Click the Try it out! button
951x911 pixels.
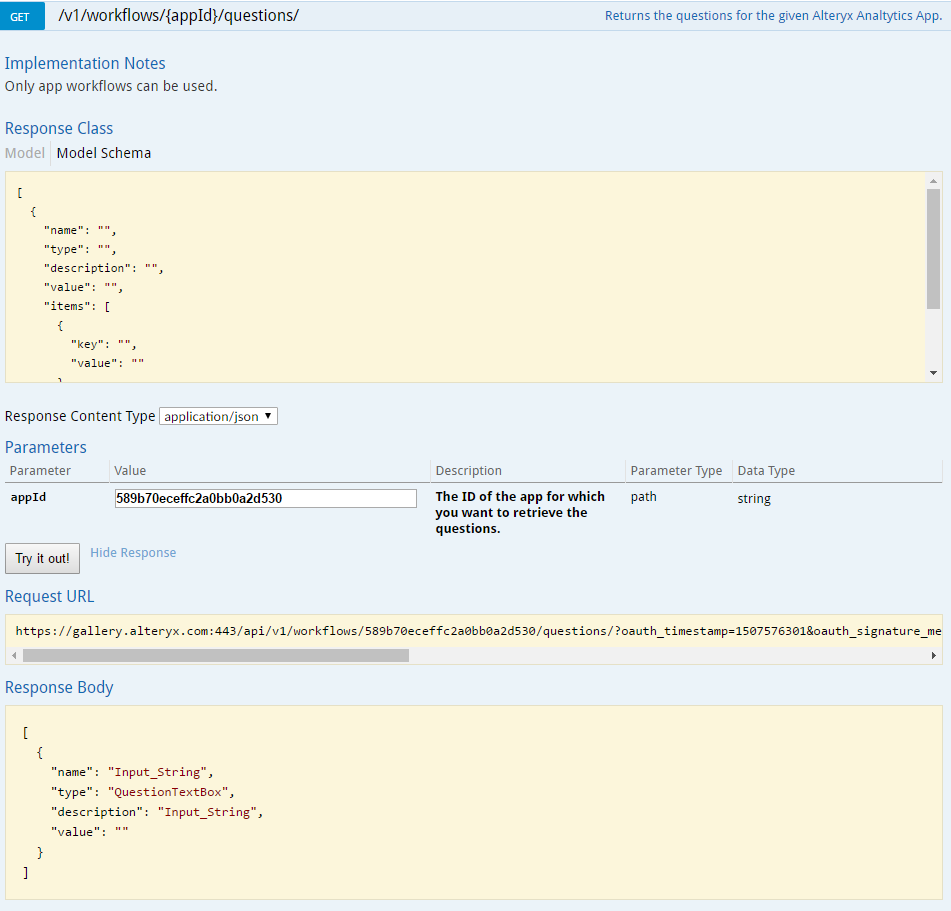click(42, 558)
